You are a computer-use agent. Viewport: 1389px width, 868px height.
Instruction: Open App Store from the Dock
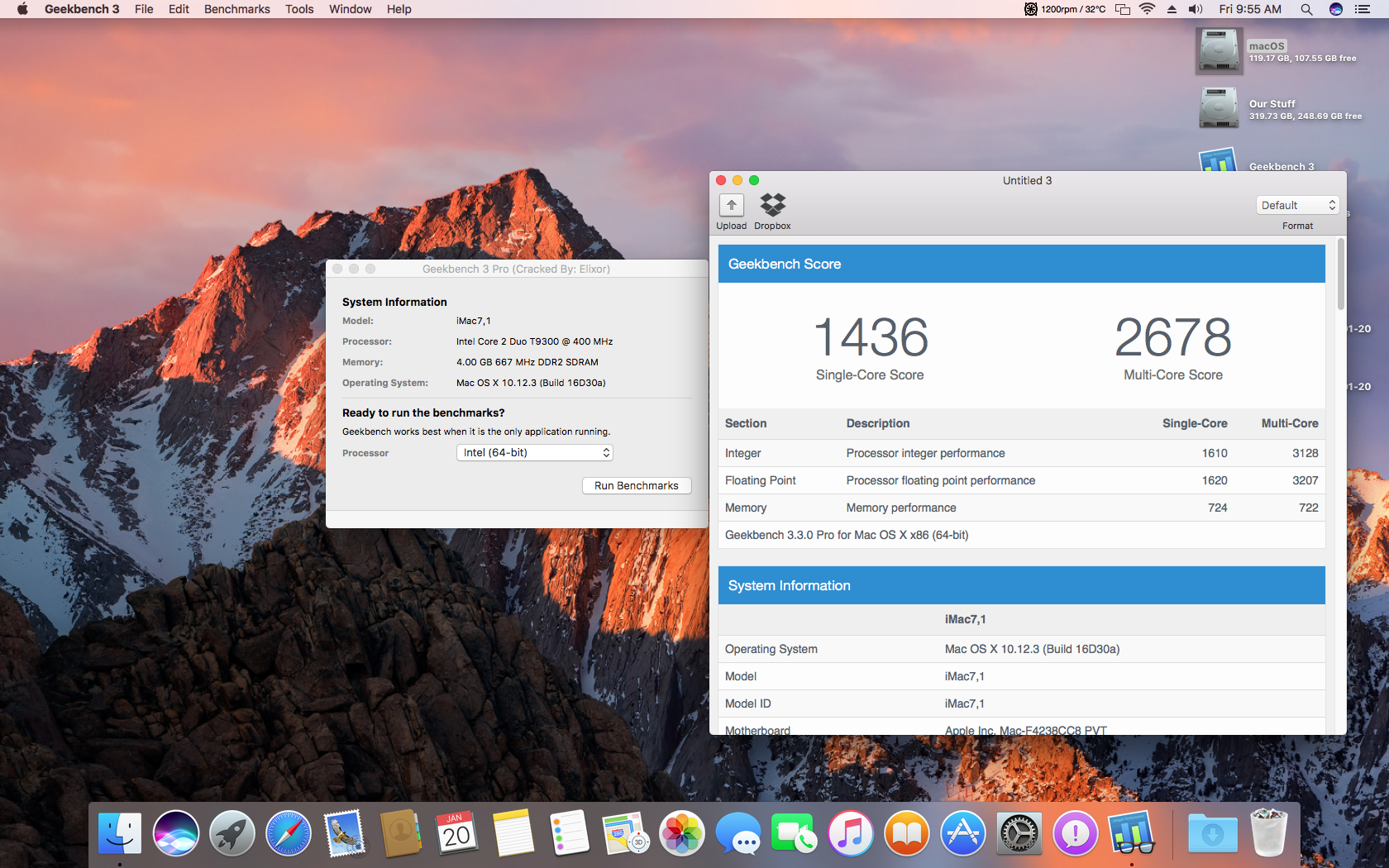click(963, 833)
